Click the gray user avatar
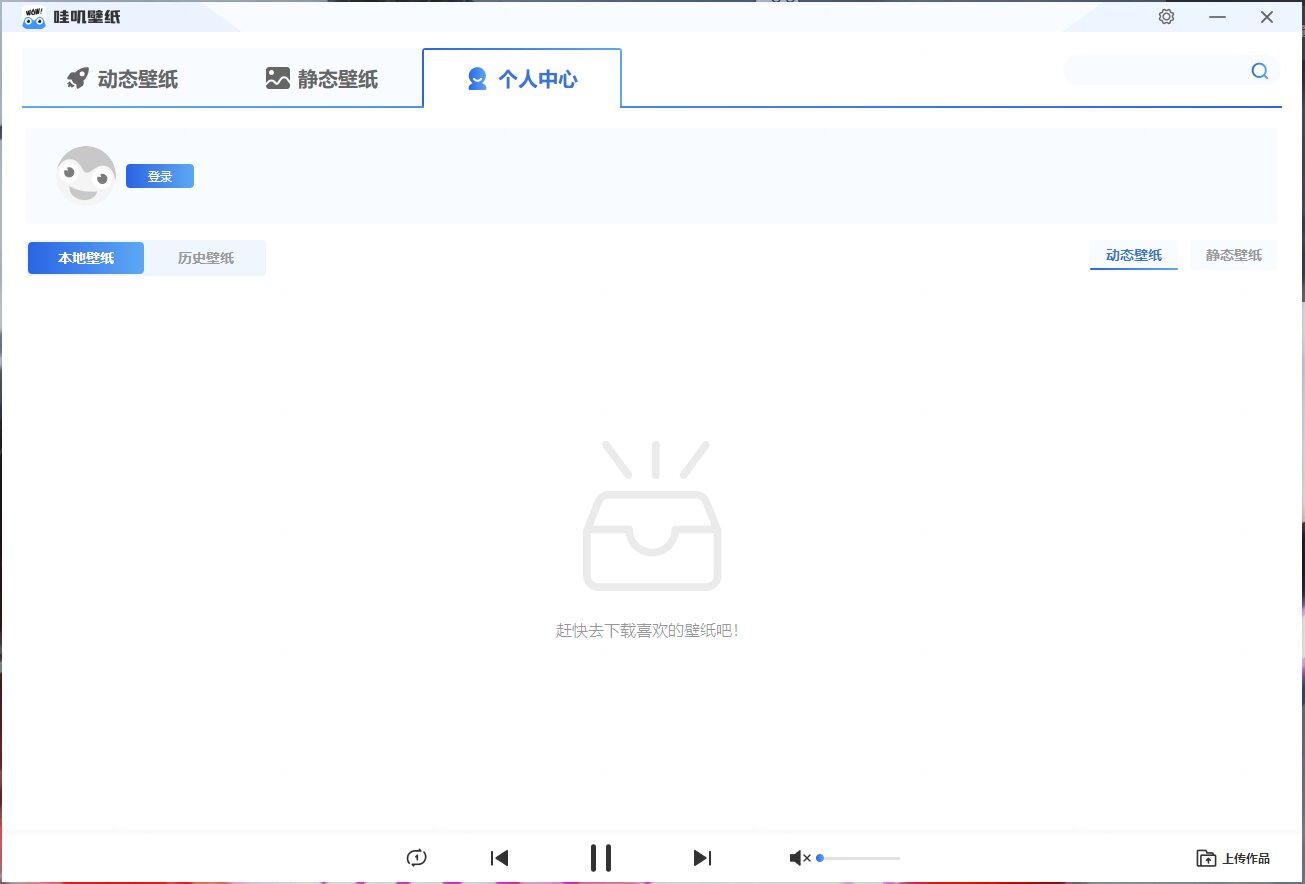The width and height of the screenshot is (1305, 884). pyautogui.click(x=86, y=175)
